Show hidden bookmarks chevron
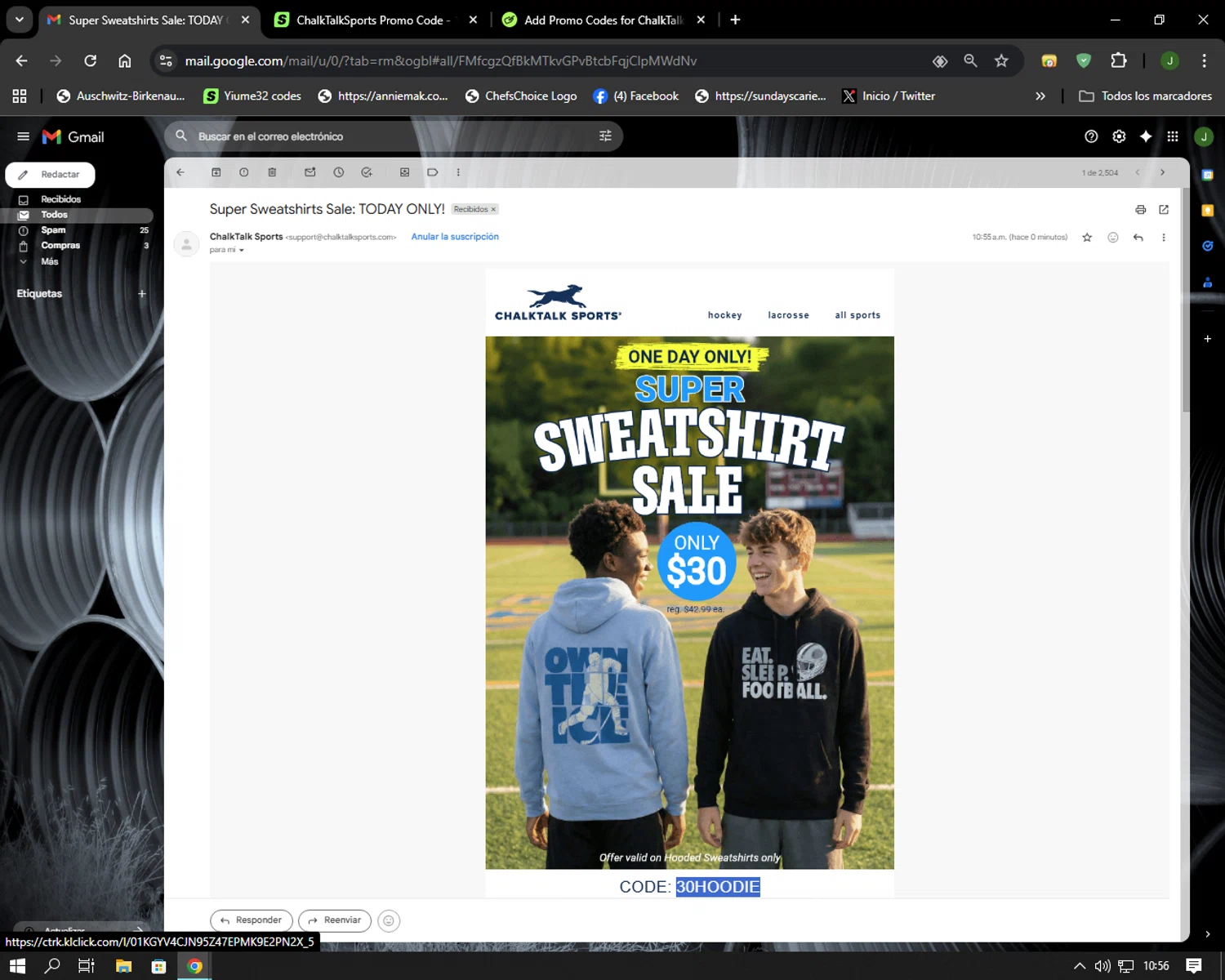This screenshot has height=980, width=1225. 1040,96
